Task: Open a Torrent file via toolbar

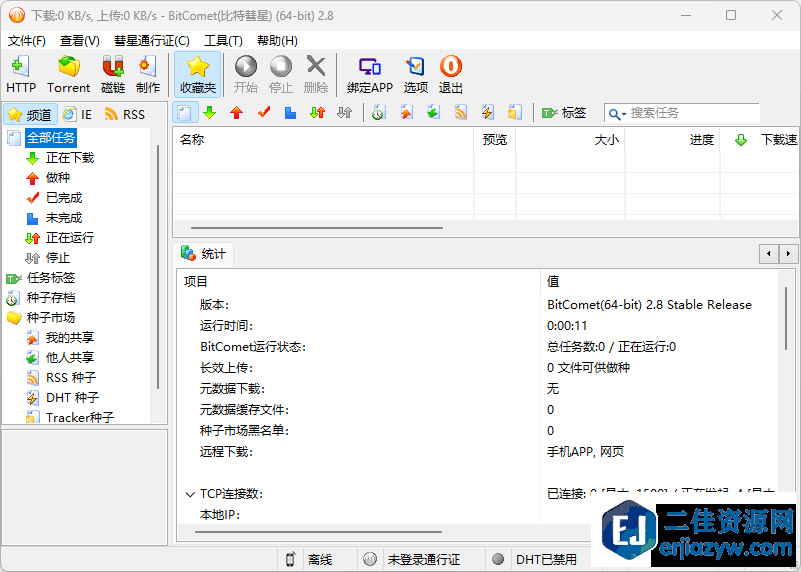Action: 68,75
